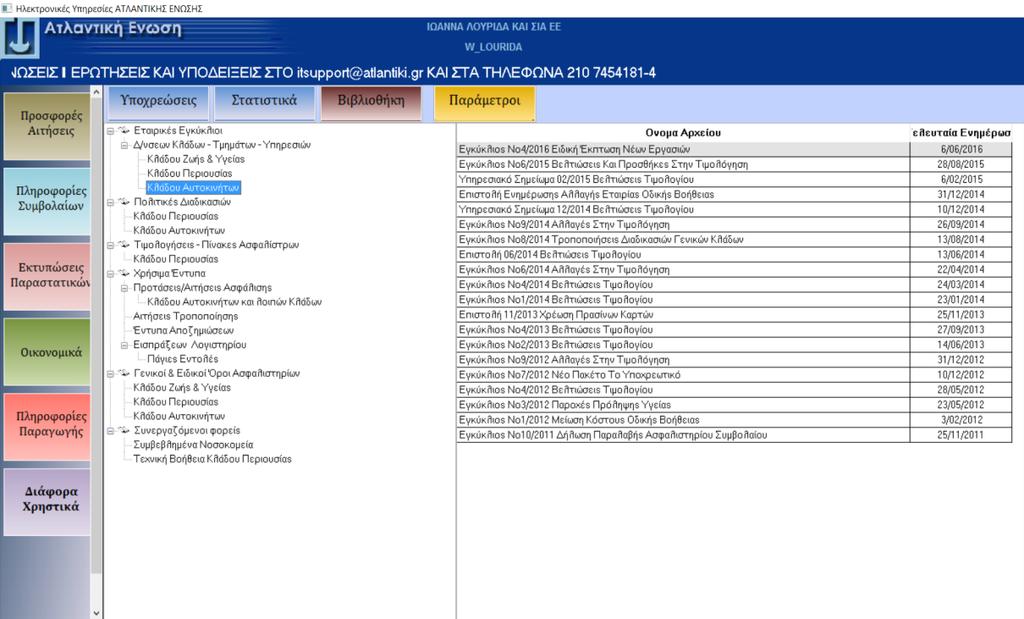
Task: Click the date cell 13/08/2014
Action: click(x=961, y=240)
